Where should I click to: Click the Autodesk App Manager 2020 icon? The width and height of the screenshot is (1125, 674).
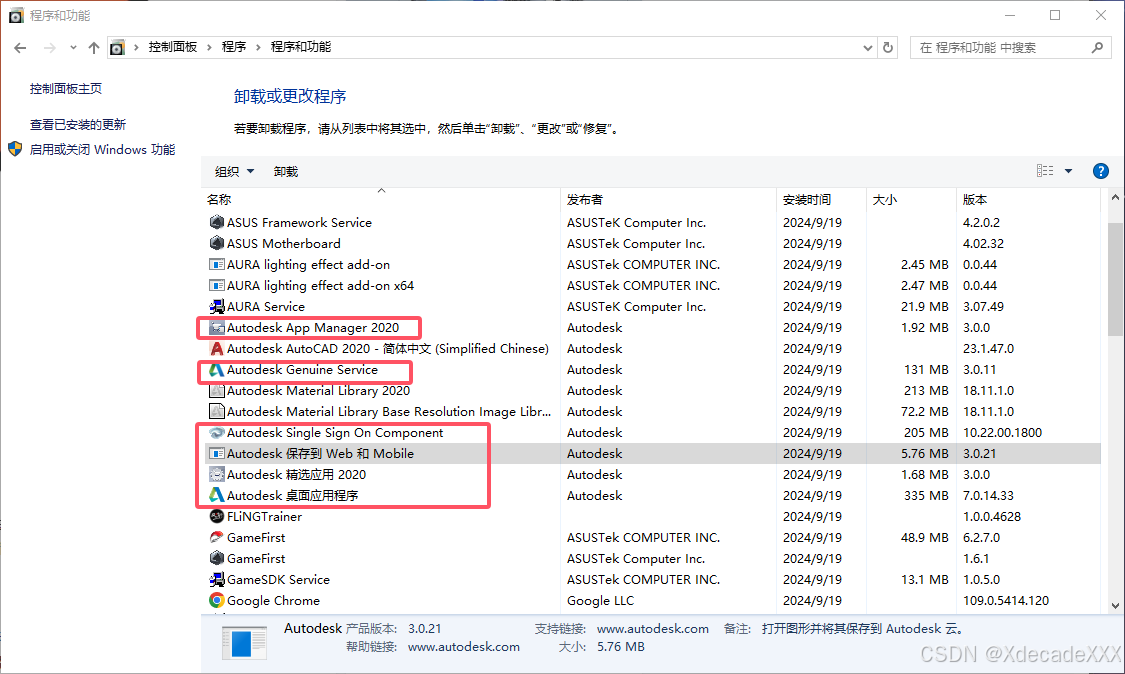(x=216, y=327)
